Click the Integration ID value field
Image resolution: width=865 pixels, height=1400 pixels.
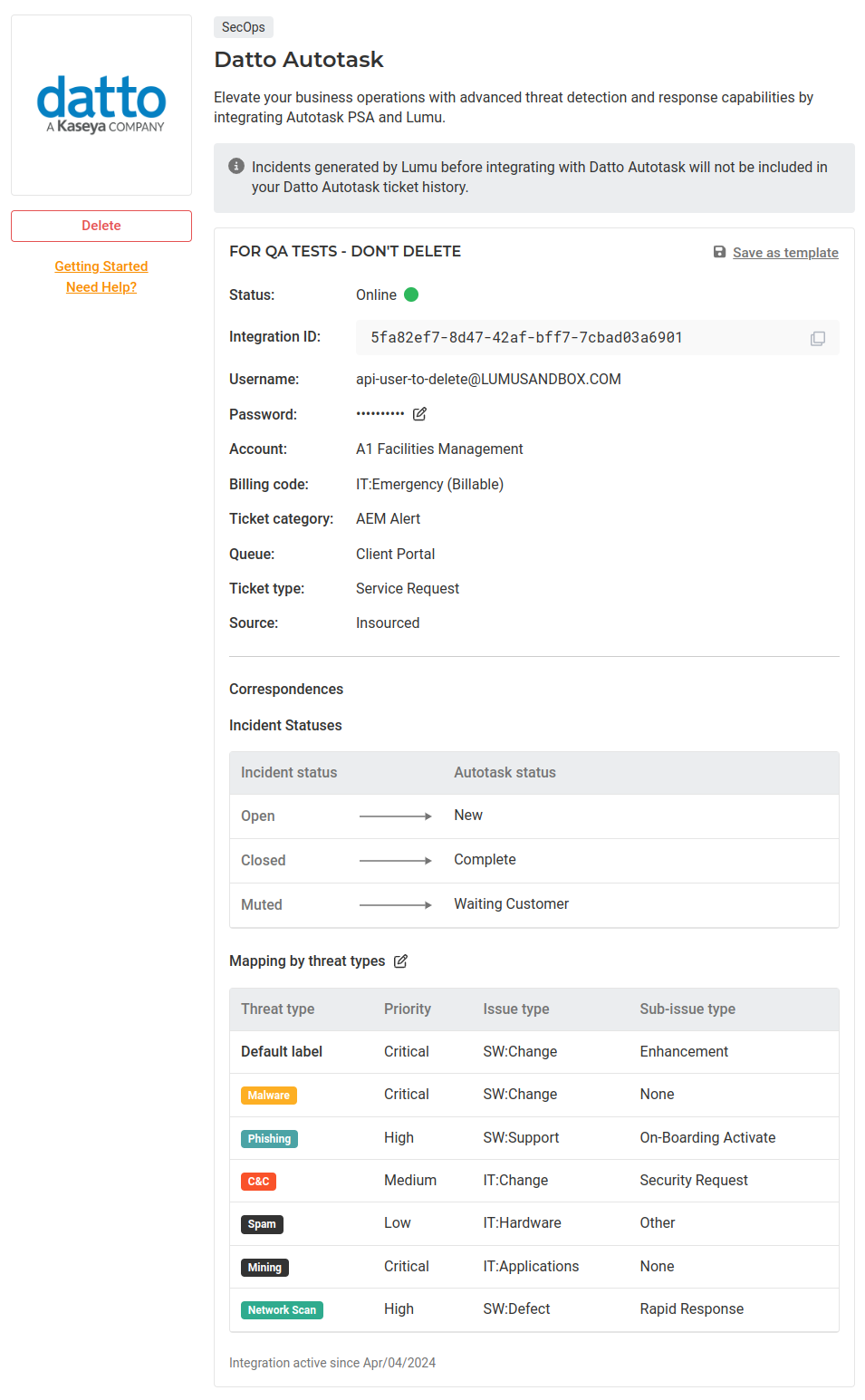[526, 338]
